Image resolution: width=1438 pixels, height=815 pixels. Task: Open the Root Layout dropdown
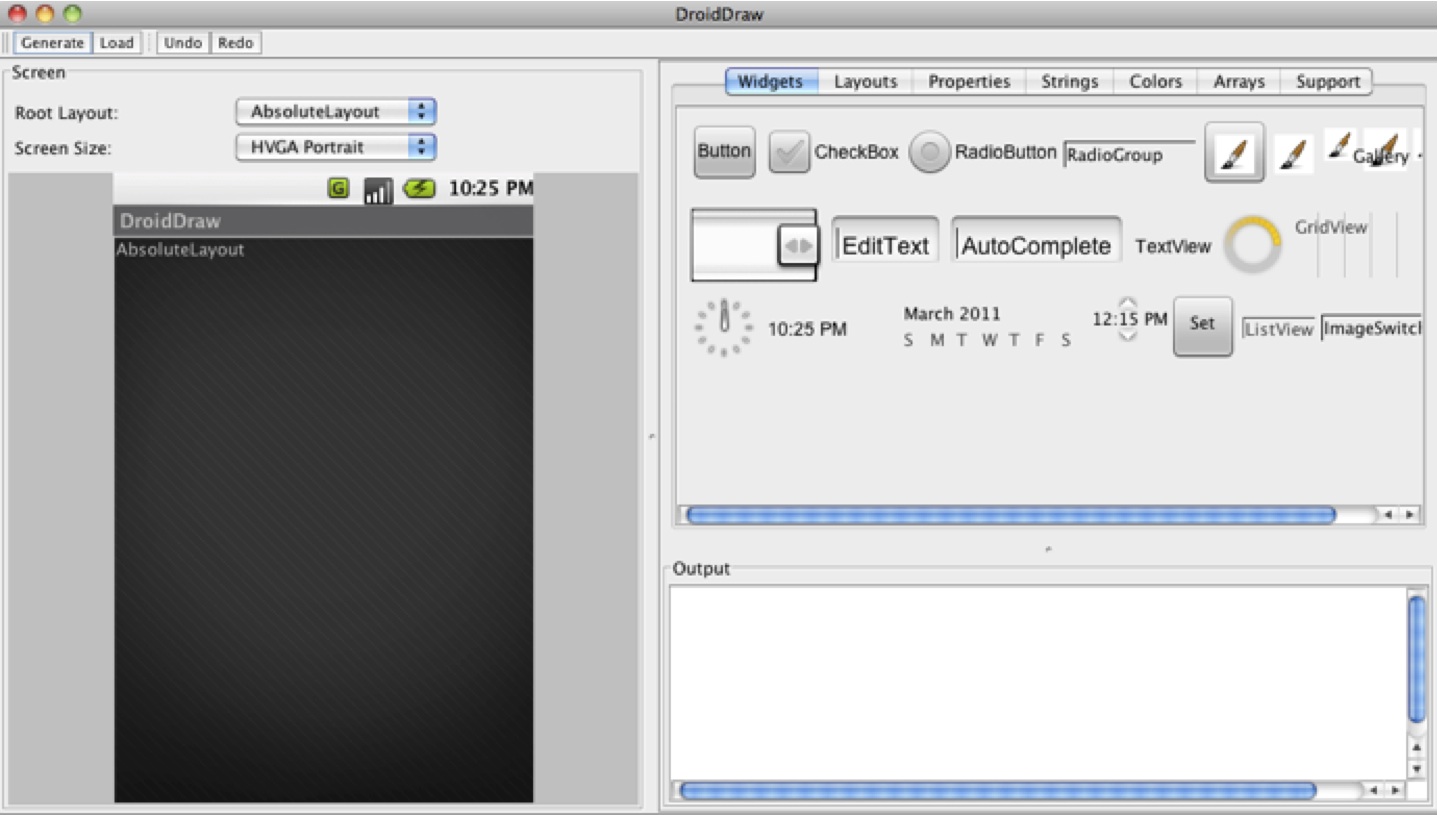coord(336,112)
